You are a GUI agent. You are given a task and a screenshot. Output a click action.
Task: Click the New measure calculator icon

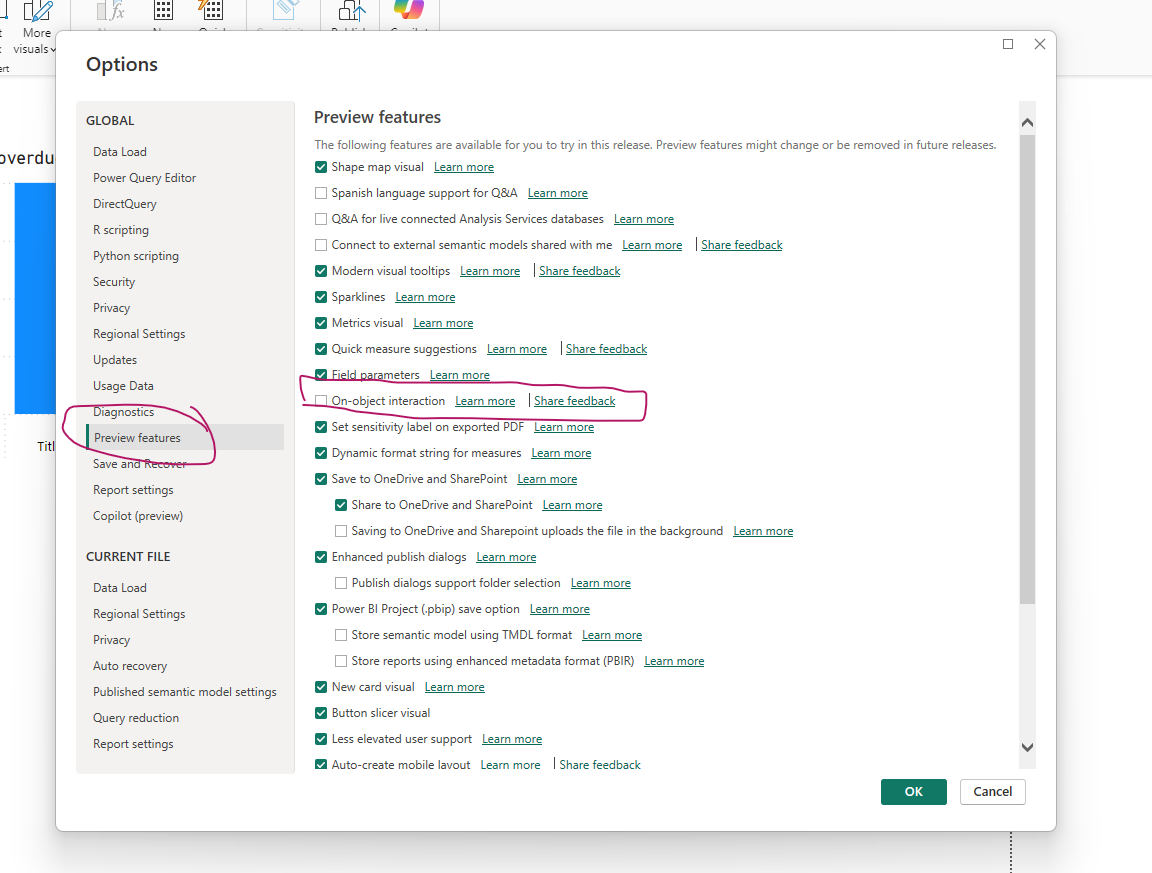click(163, 10)
